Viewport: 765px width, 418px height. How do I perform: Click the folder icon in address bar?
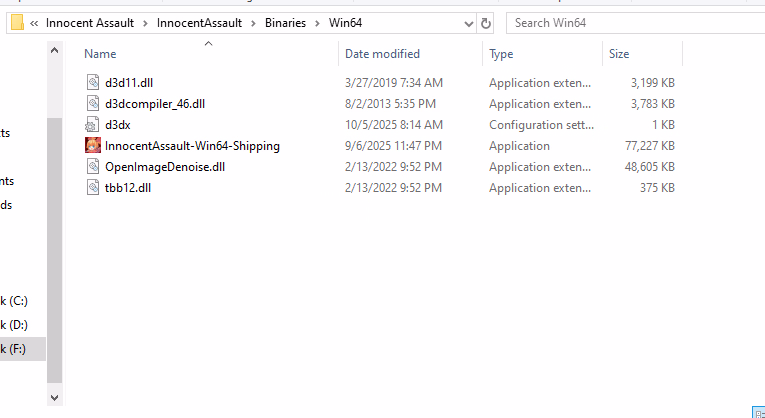[x=17, y=23]
